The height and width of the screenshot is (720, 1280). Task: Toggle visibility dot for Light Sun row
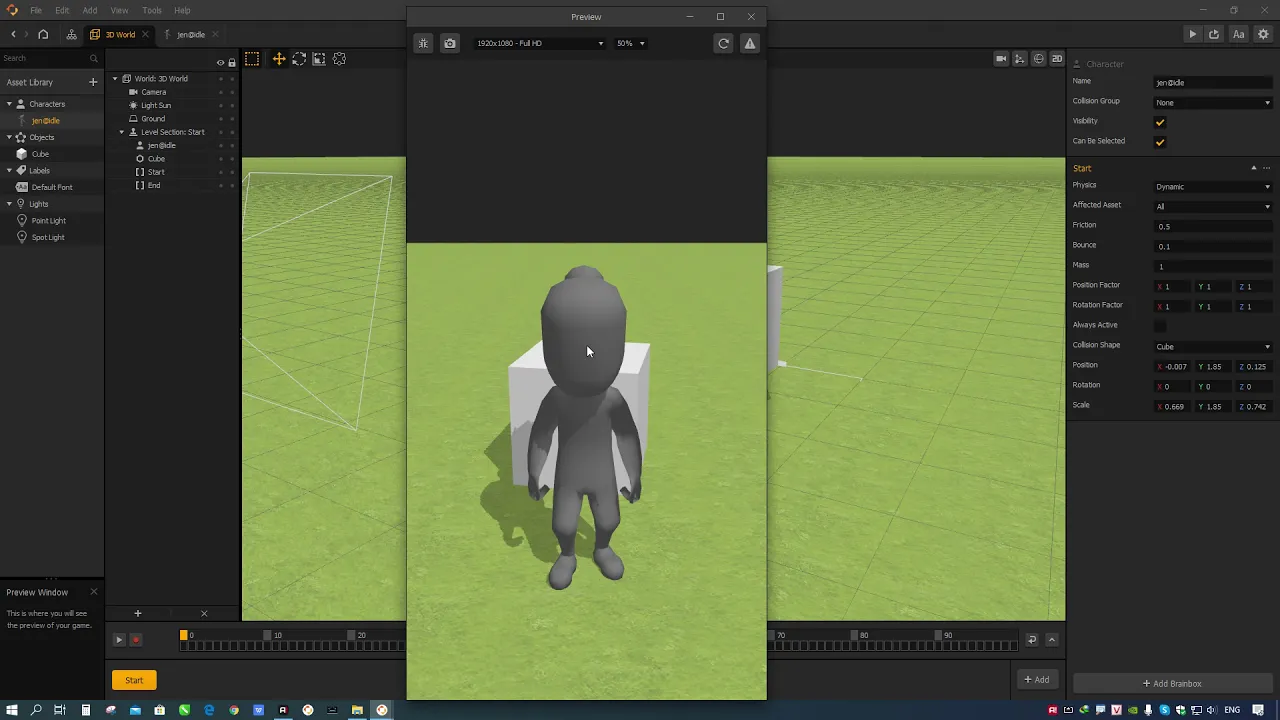tap(220, 105)
